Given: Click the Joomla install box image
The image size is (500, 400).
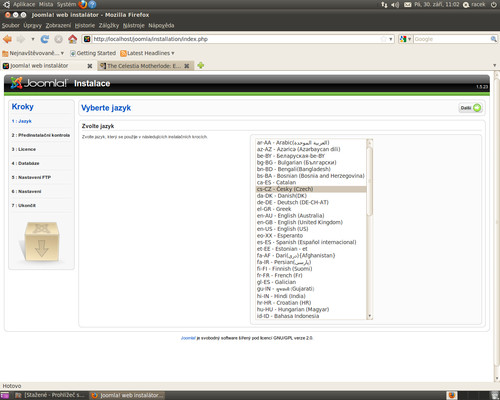Looking at the screenshot, I should pos(41,242).
